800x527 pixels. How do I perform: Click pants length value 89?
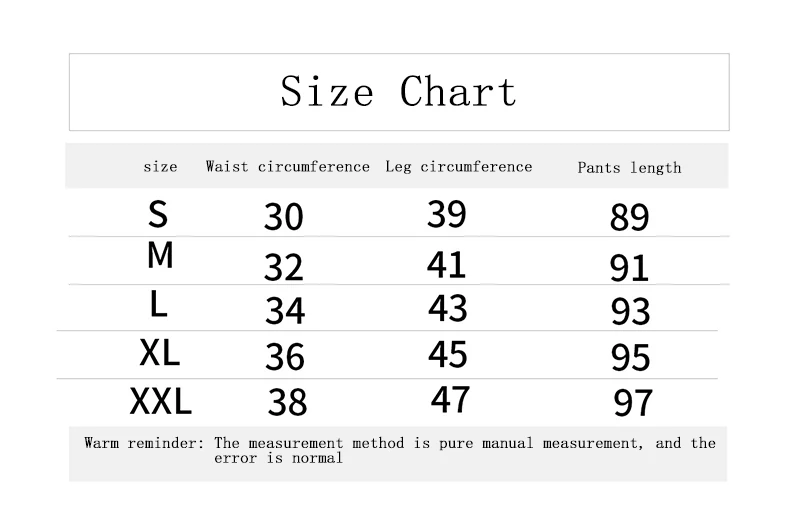[x=630, y=217]
